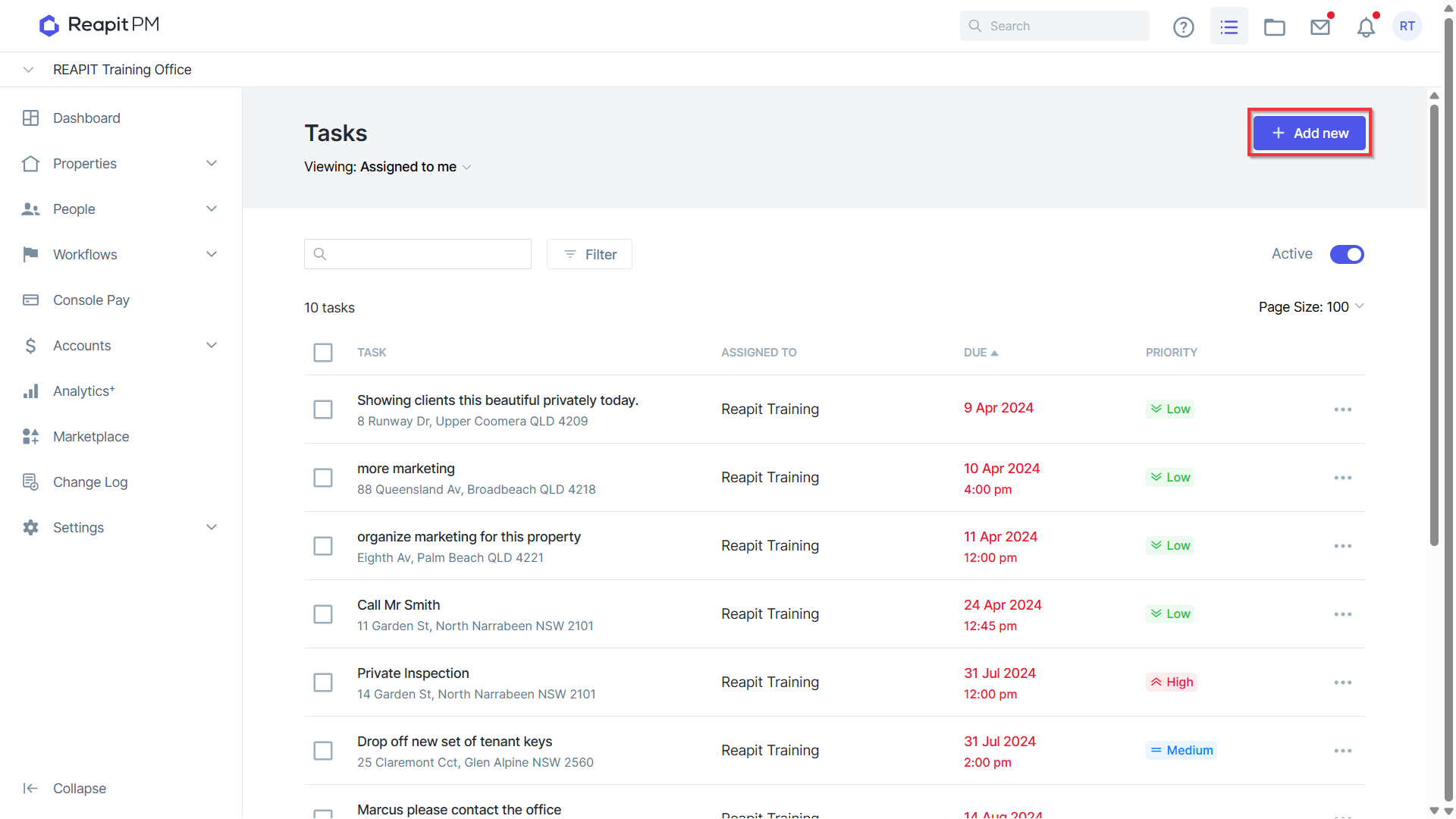The width and height of the screenshot is (1456, 819).
Task: Open the mail inbox icon
Action: [1320, 27]
